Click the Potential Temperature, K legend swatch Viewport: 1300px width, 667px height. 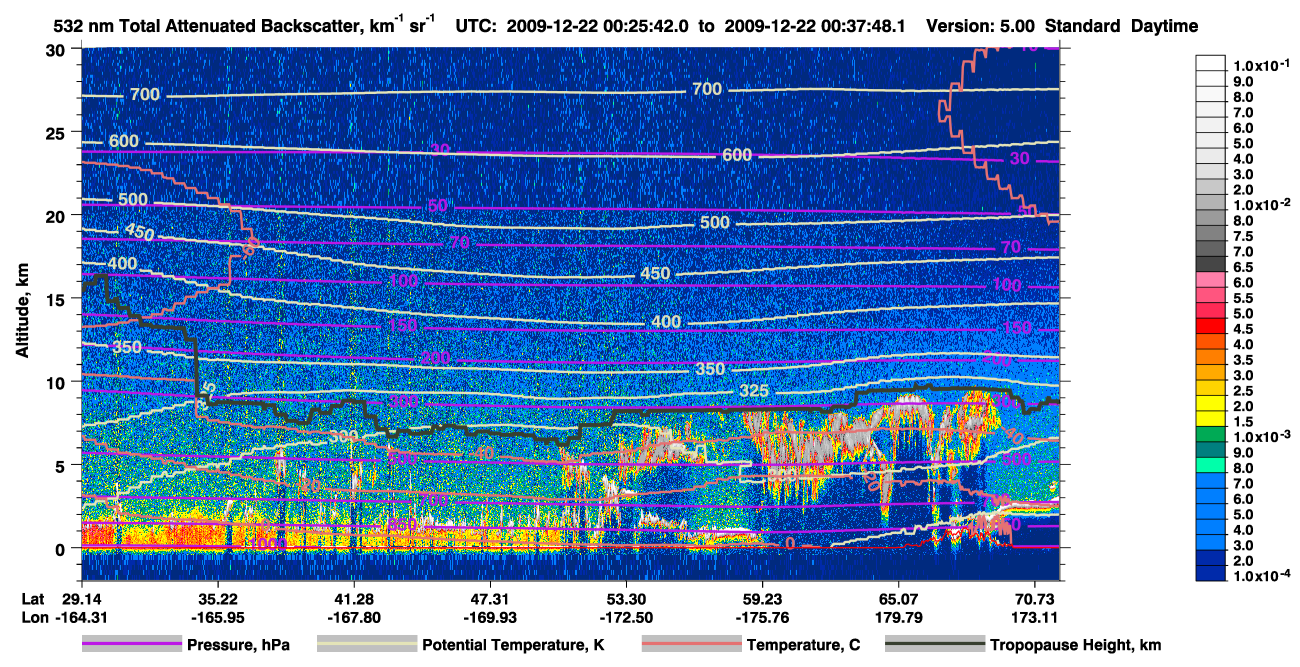pos(367,646)
